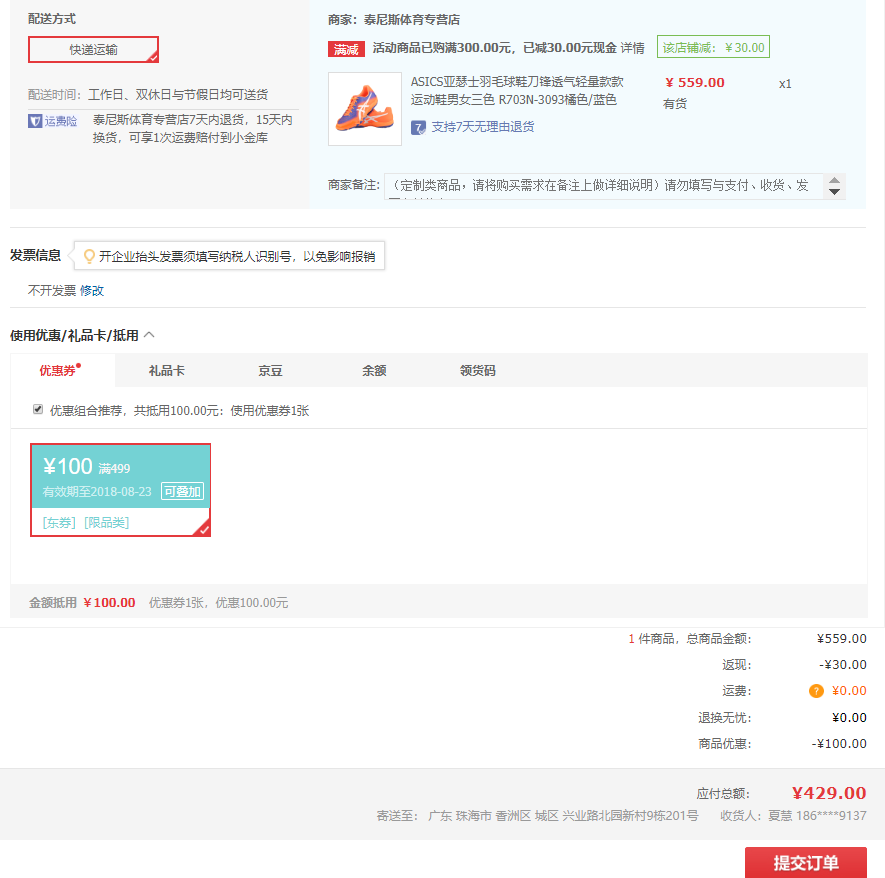Screen dimensions: 885x878
Task: Click the 商品优惠 -¥100.00 value
Action: (x=839, y=744)
